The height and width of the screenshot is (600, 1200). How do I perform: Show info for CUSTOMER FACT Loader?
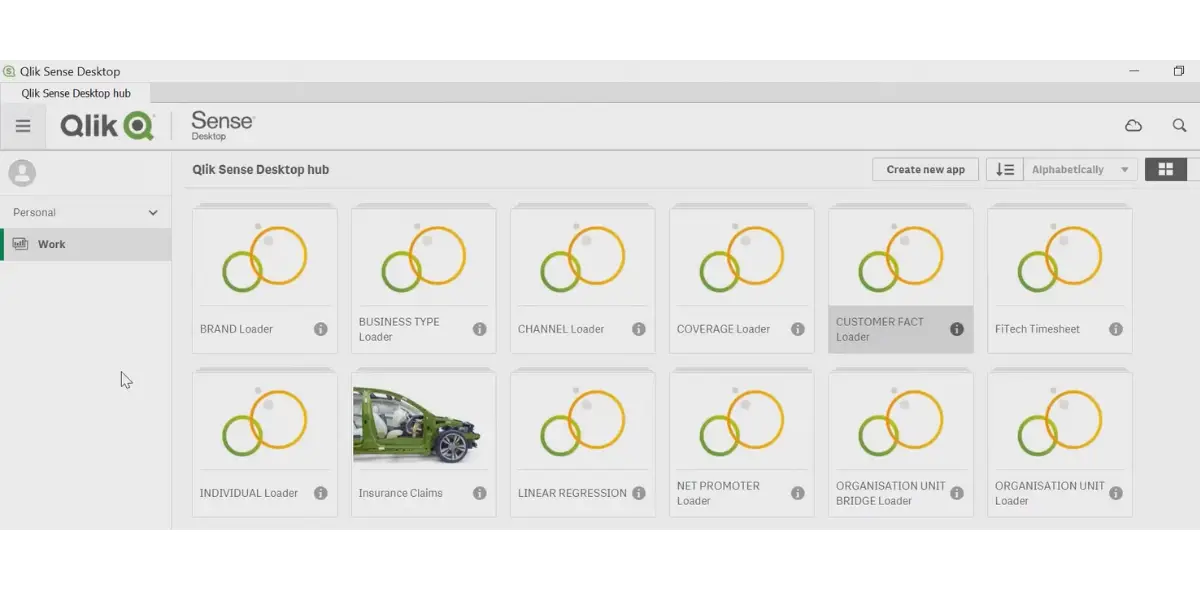(957, 329)
